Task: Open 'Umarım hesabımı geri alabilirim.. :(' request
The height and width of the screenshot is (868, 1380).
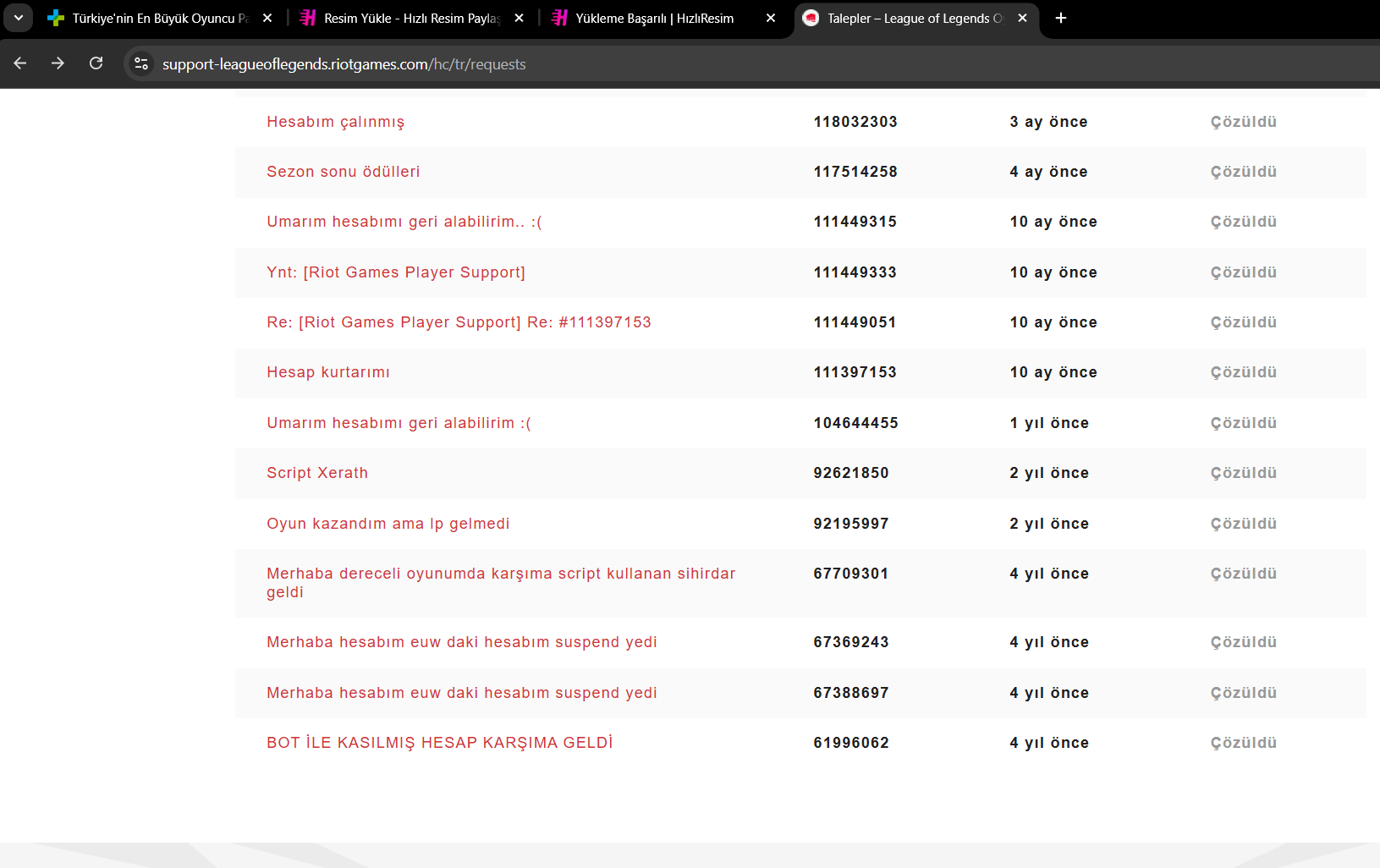Action: click(404, 222)
